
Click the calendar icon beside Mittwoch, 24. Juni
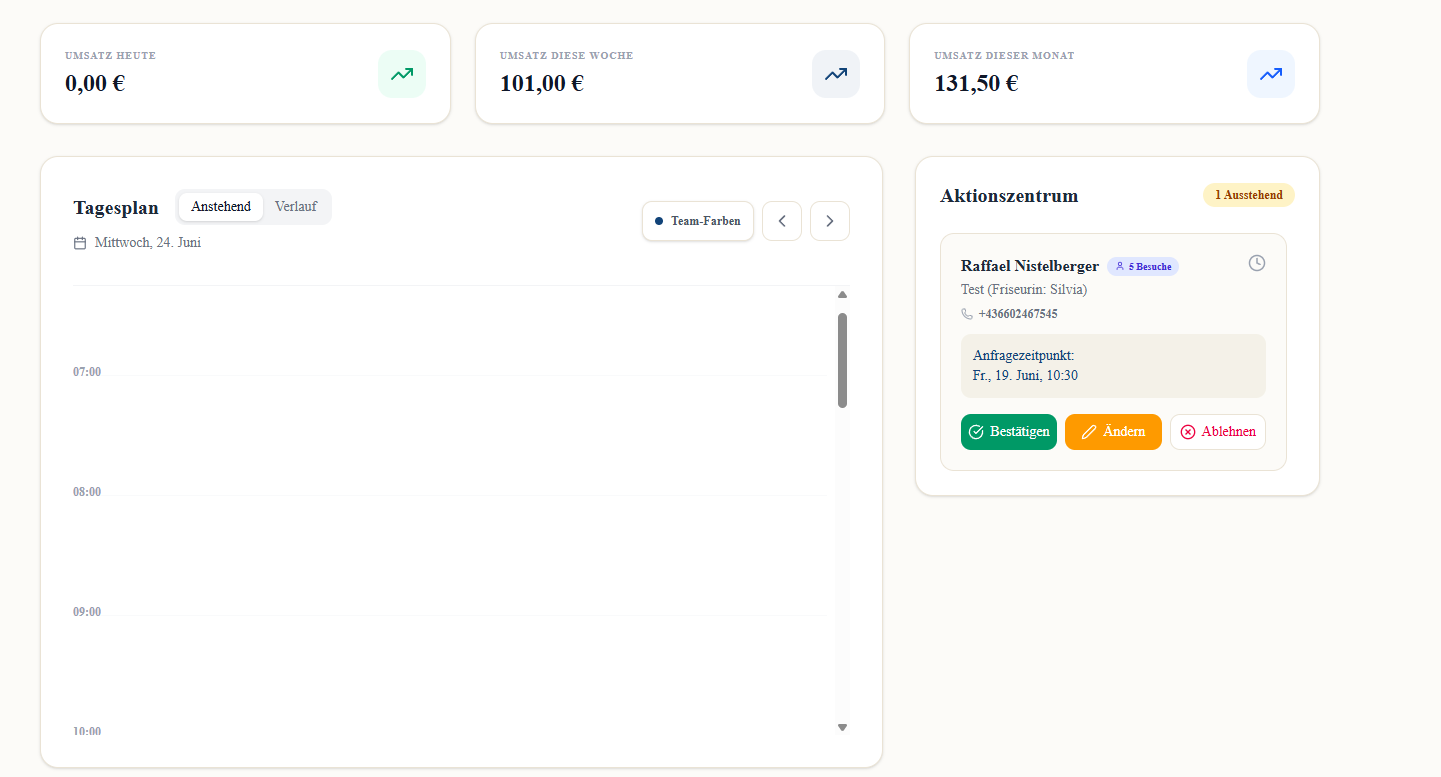click(80, 243)
